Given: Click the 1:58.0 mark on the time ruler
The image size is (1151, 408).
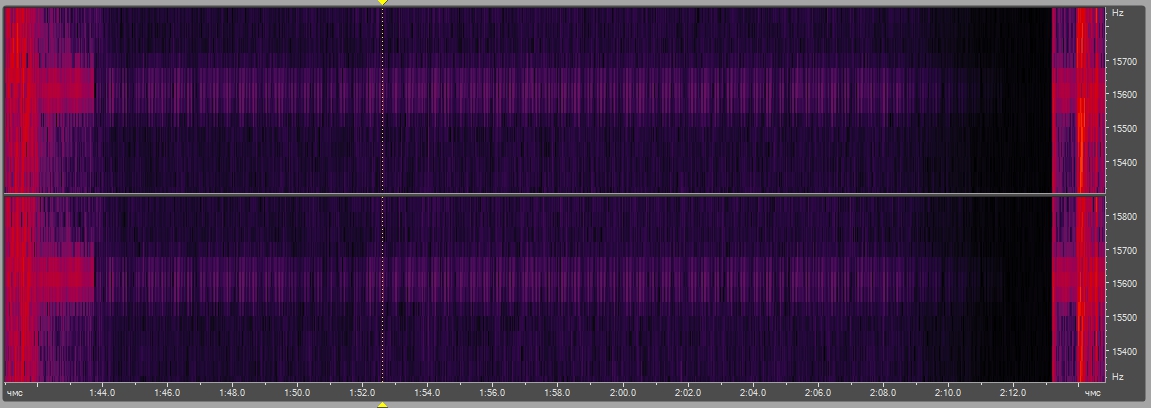Looking at the screenshot, I should tap(557, 393).
